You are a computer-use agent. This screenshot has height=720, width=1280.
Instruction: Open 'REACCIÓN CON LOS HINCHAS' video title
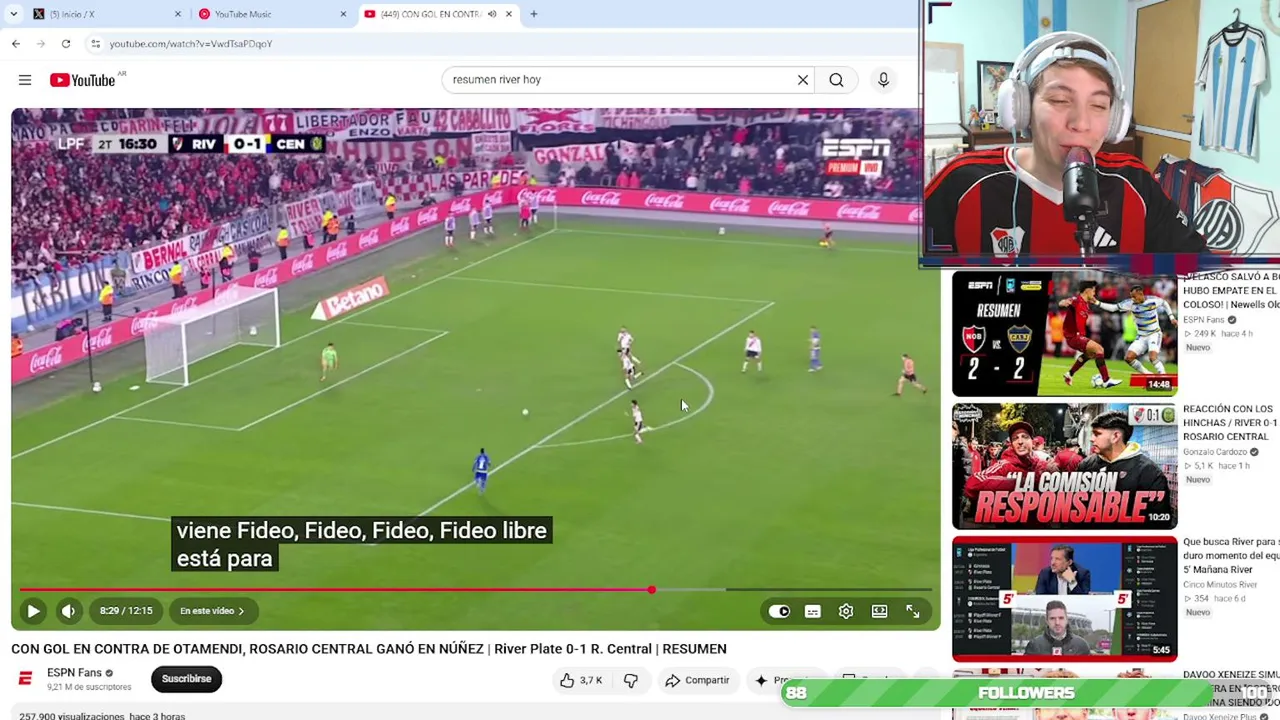pyautogui.click(x=1230, y=423)
